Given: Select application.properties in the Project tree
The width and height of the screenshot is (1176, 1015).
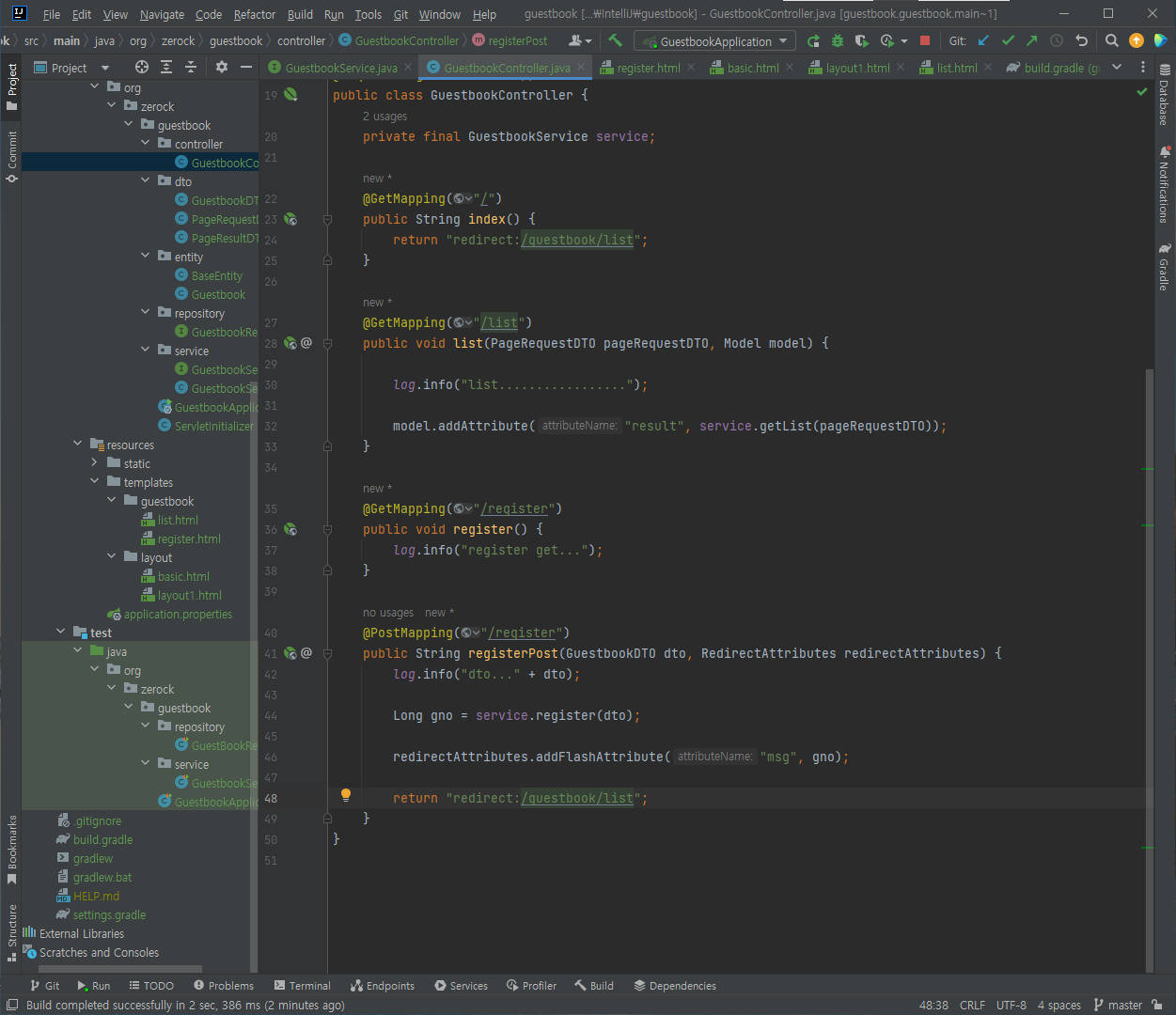Looking at the screenshot, I should click(178, 614).
